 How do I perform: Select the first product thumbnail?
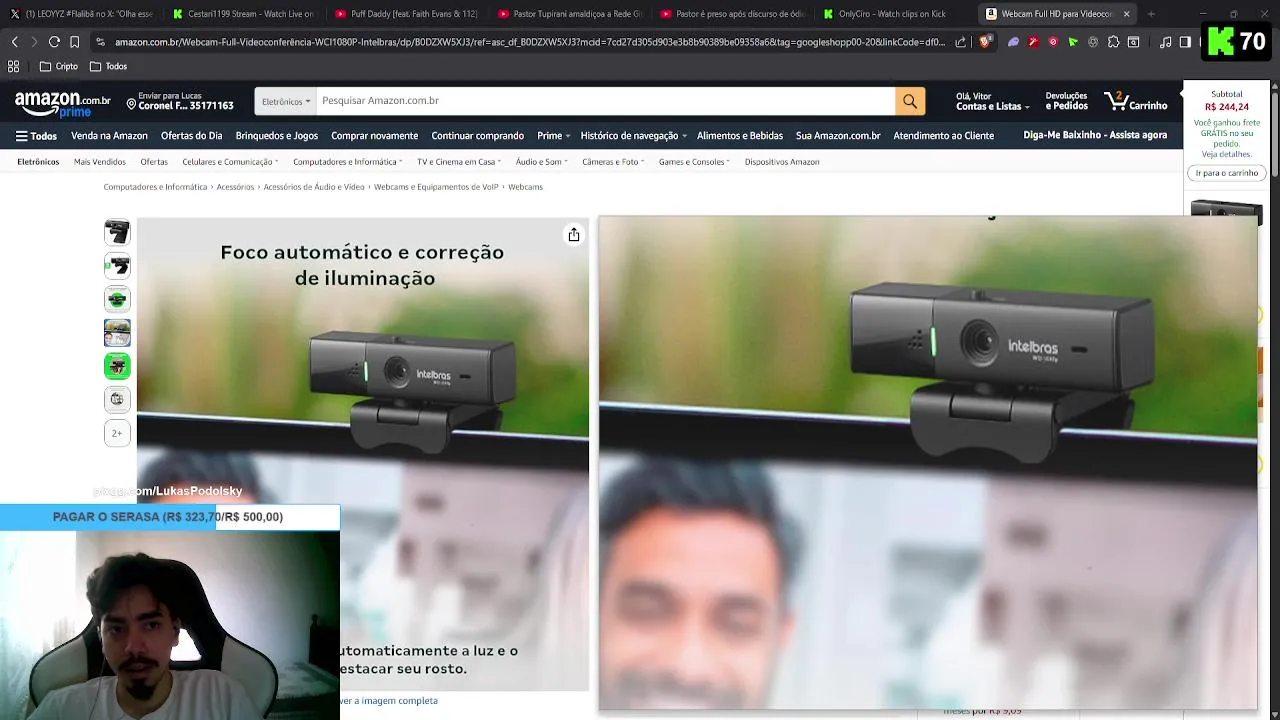pos(117,233)
